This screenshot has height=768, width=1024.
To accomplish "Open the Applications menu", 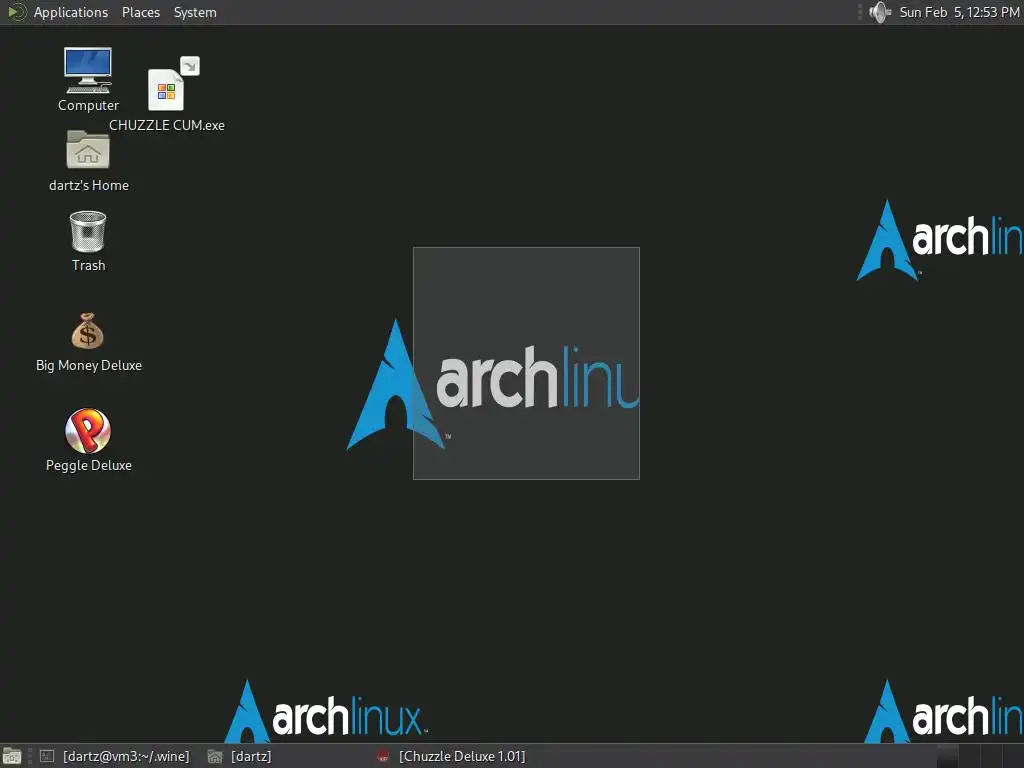I will pyautogui.click(x=71, y=12).
